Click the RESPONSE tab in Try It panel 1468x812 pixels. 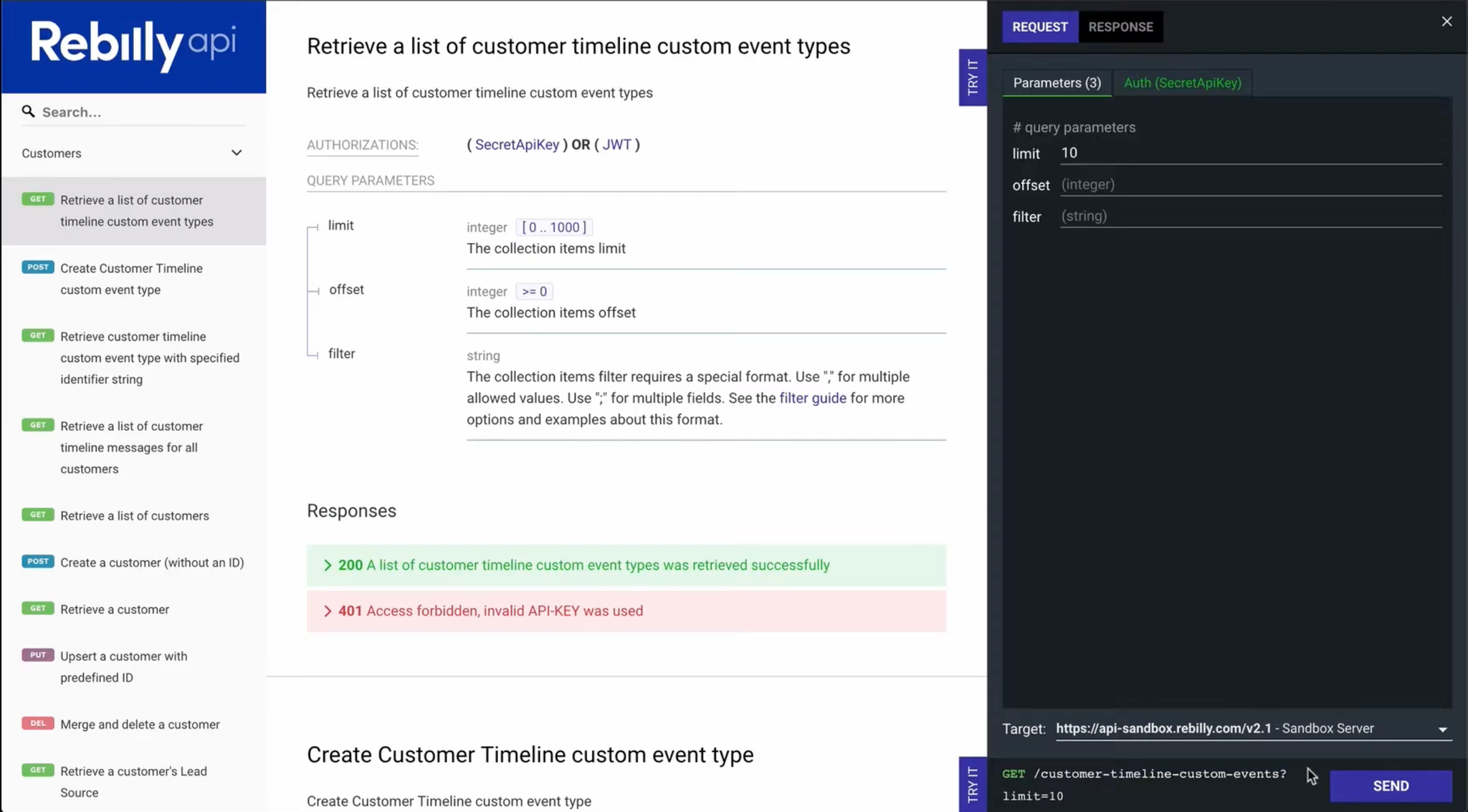[x=1121, y=27]
